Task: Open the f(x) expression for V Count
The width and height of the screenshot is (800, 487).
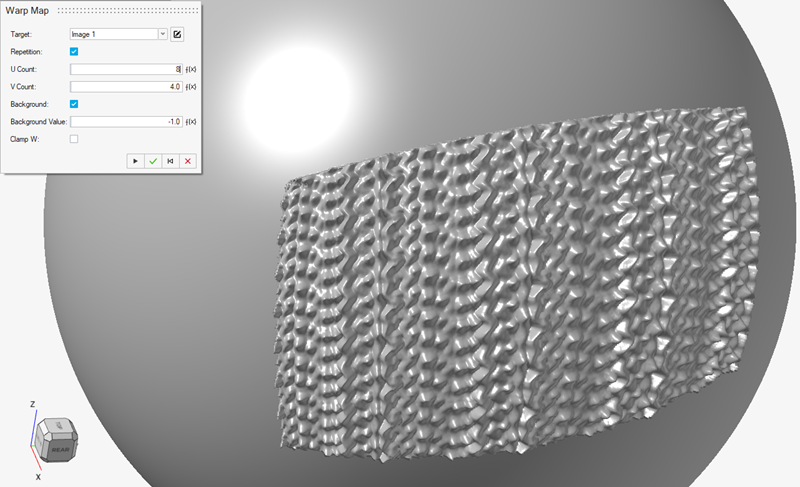Action: [191, 87]
